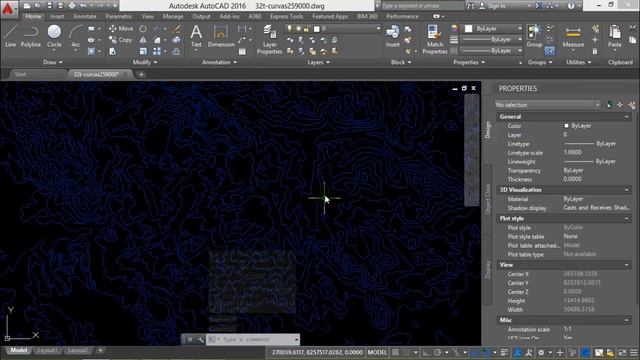The height and width of the screenshot is (360, 640).
Task: Switch to the Start file tab
Action: [x=20, y=74]
